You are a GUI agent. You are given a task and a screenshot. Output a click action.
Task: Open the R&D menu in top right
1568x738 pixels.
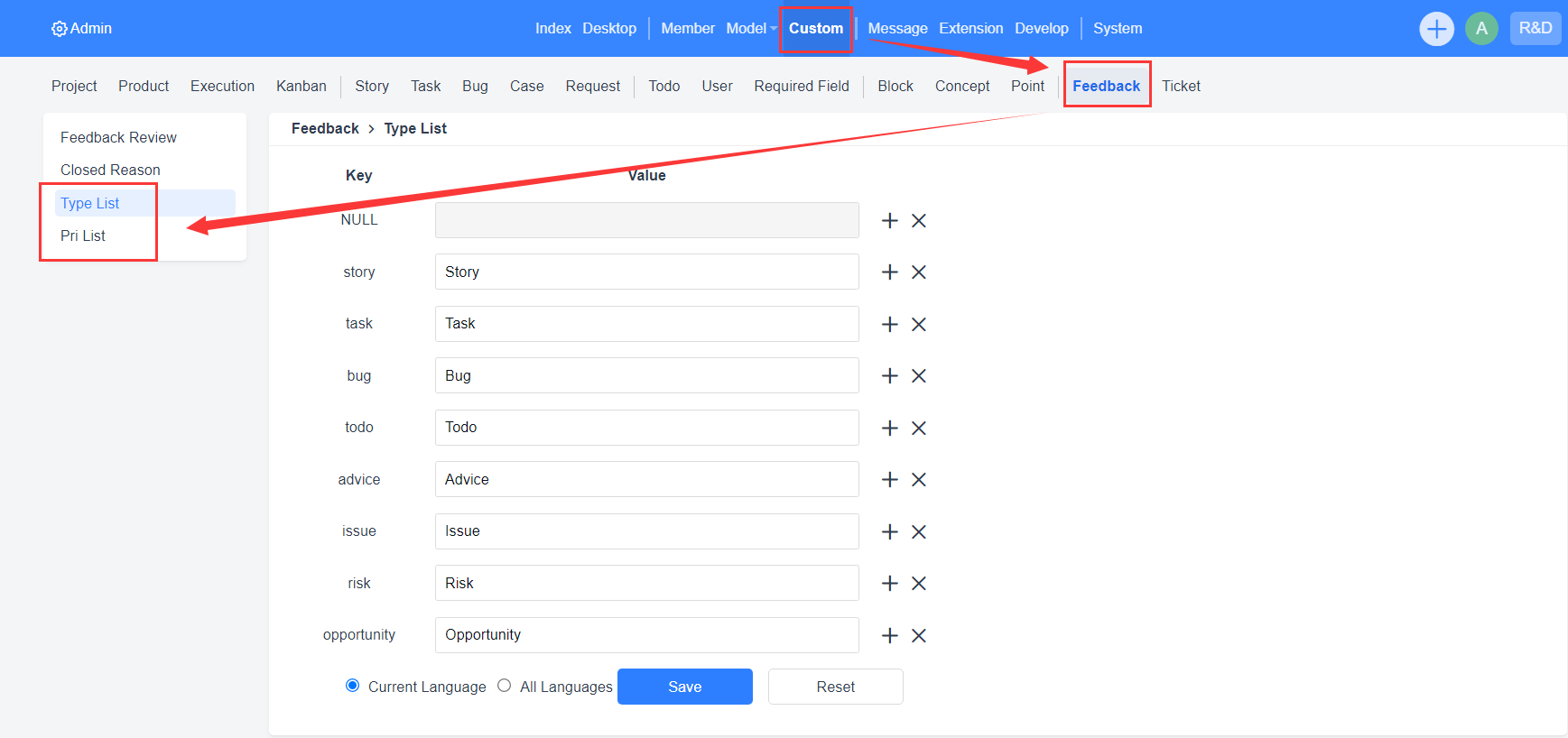1535,29
